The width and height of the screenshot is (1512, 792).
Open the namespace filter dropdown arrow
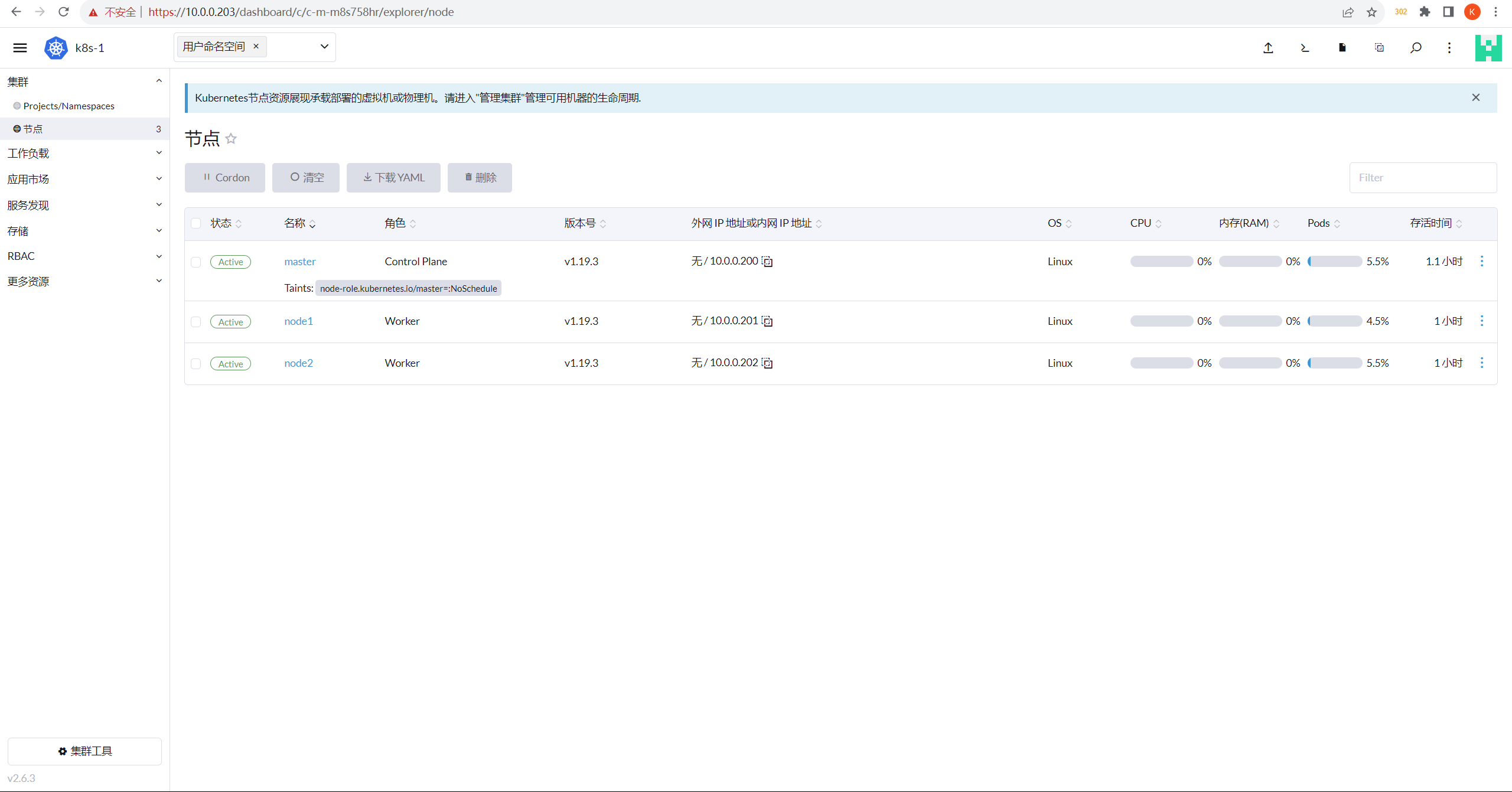pos(324,47)
